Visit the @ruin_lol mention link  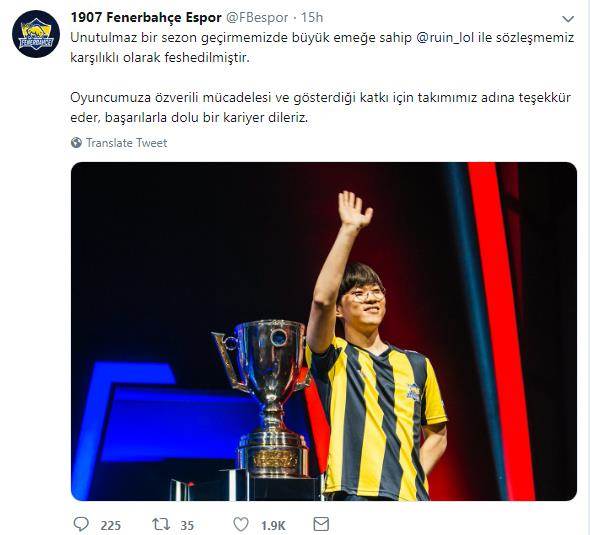coord(445,38)
